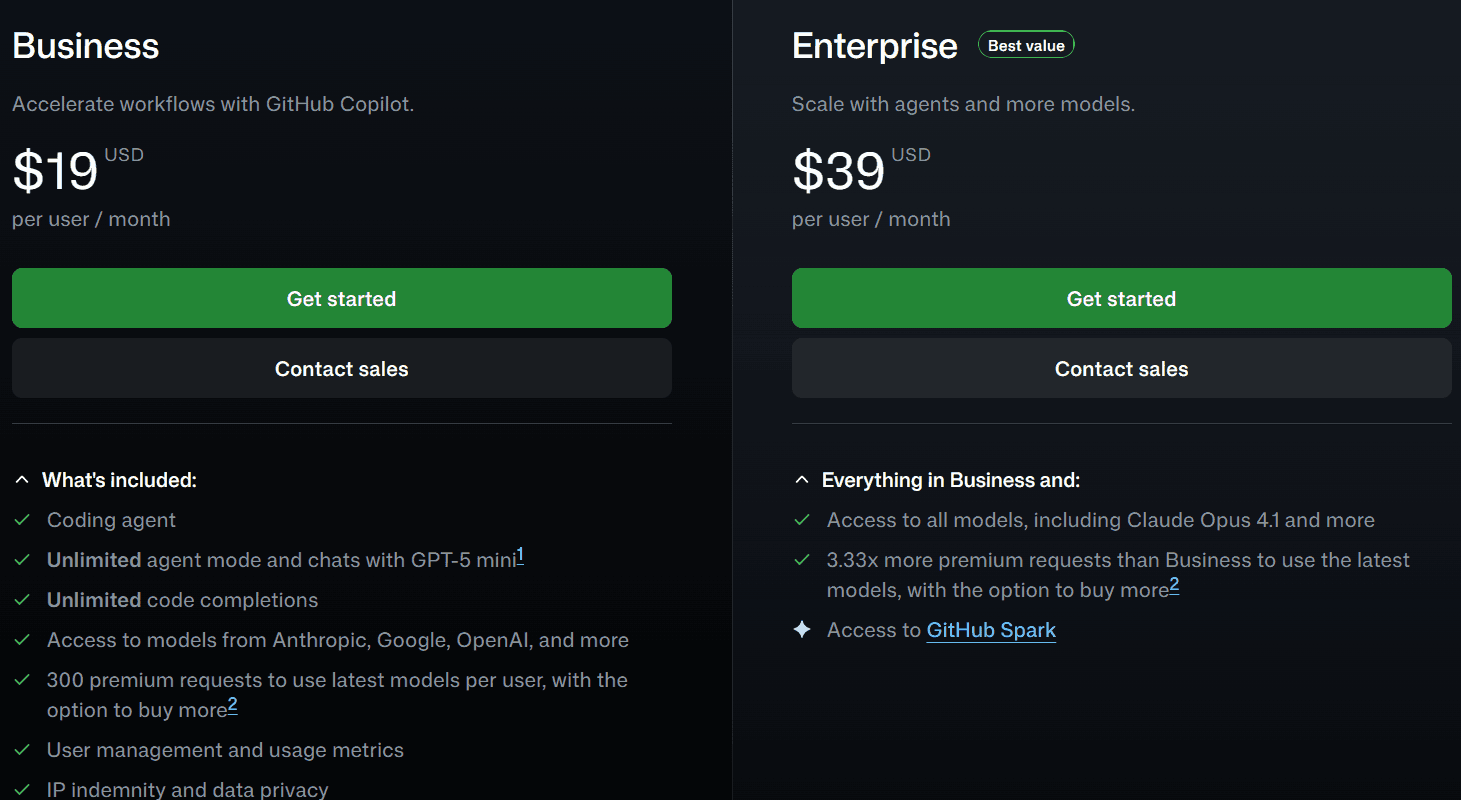Click the Best value badge on Enterprise
This screenshot has width=1461, height=800.
tap(1026, 44)
